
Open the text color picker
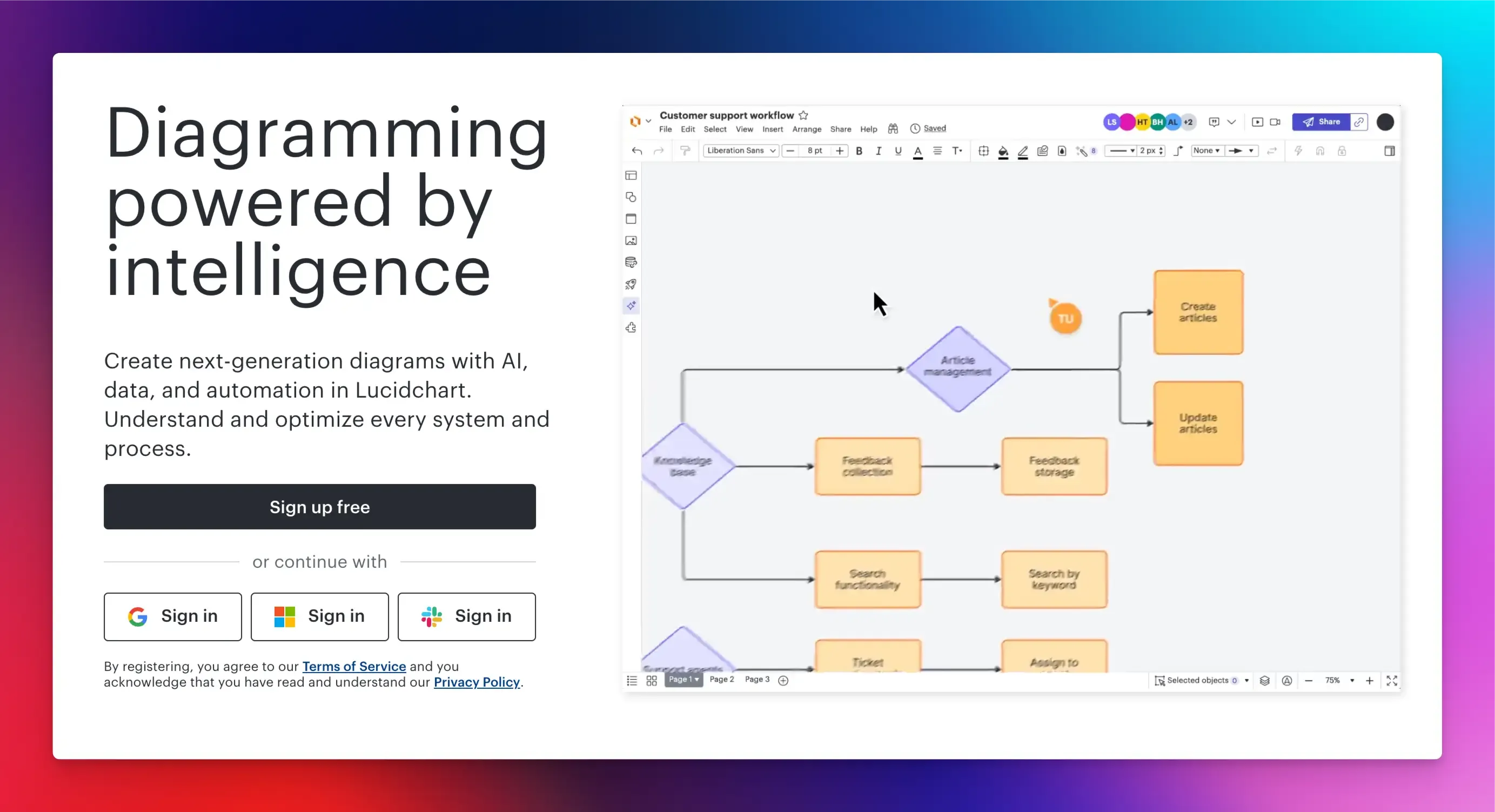click(x=917, y=151)
